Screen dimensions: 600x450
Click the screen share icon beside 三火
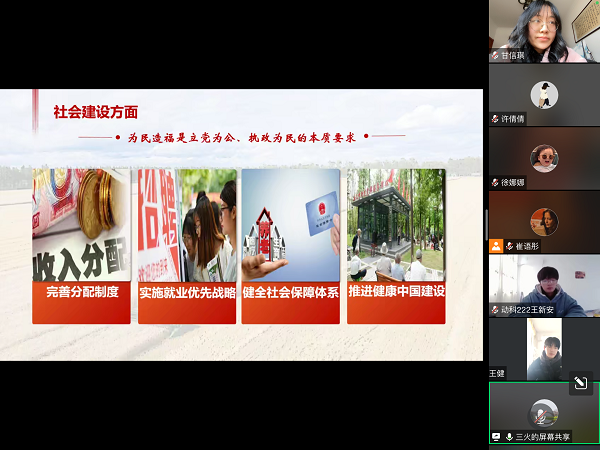(496, 437)
